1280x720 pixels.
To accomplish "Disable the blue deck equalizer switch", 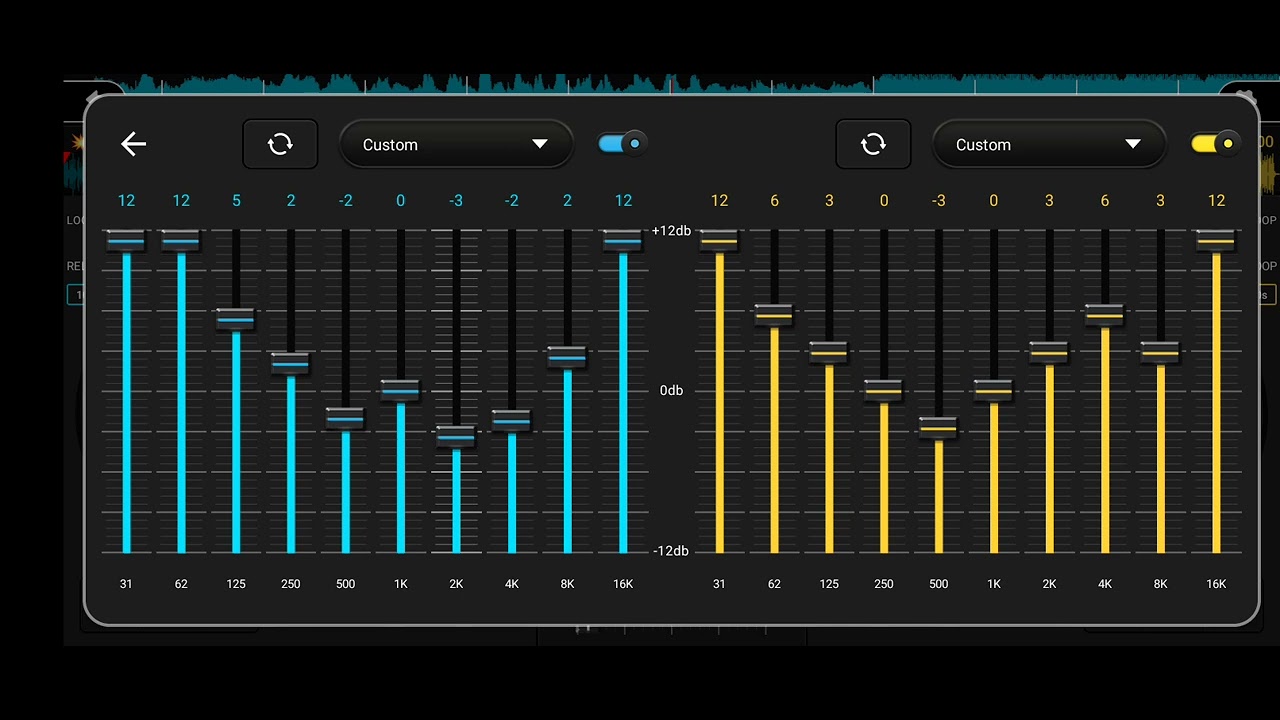I will tap(622, 144).
